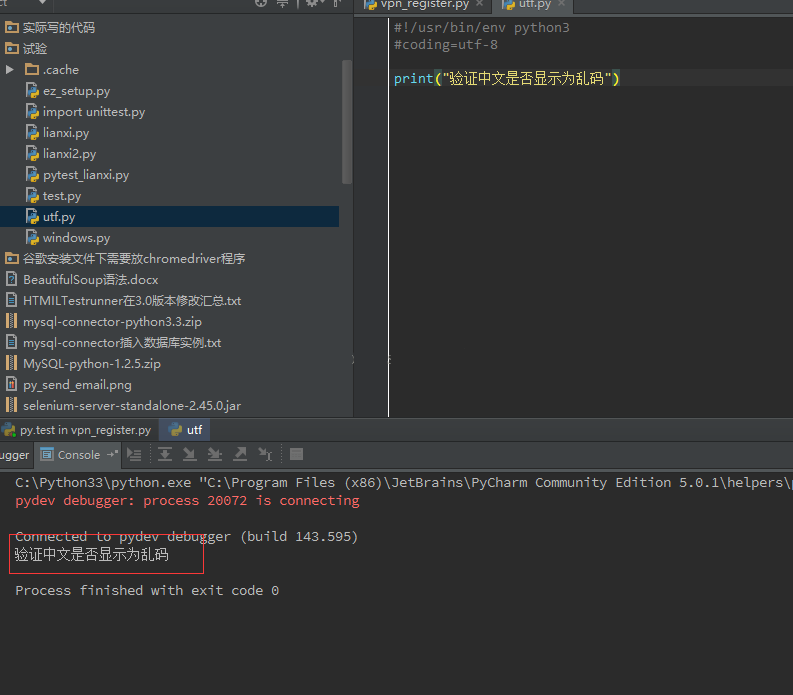Click the Console pin arrow icon
Screen dimensions: 793x695
[x=112, y=455]
